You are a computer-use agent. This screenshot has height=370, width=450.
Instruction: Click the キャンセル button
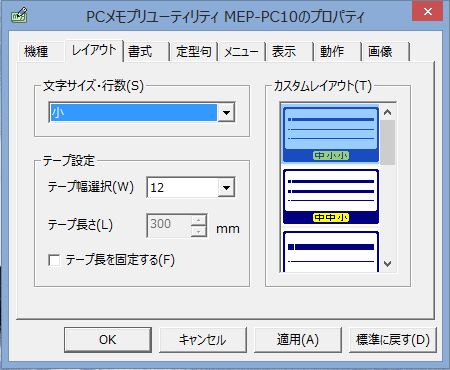203,340
